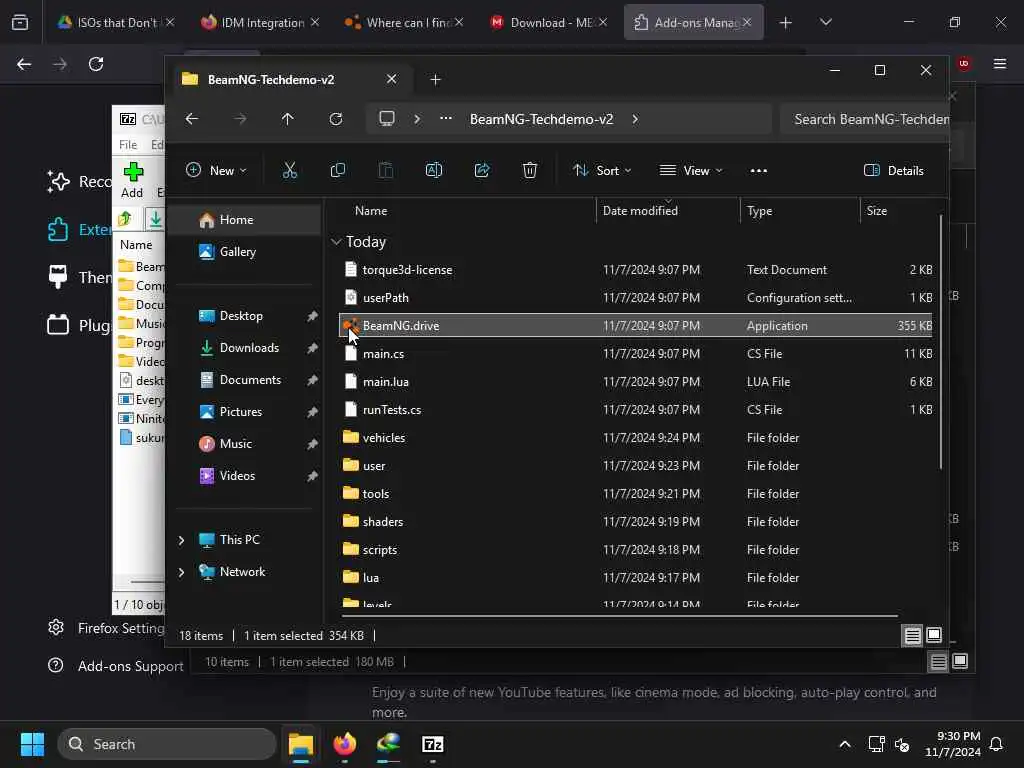Open the Sort dropdown menu
Viewport: 1024px width, 768px height.
pos(601,170)
